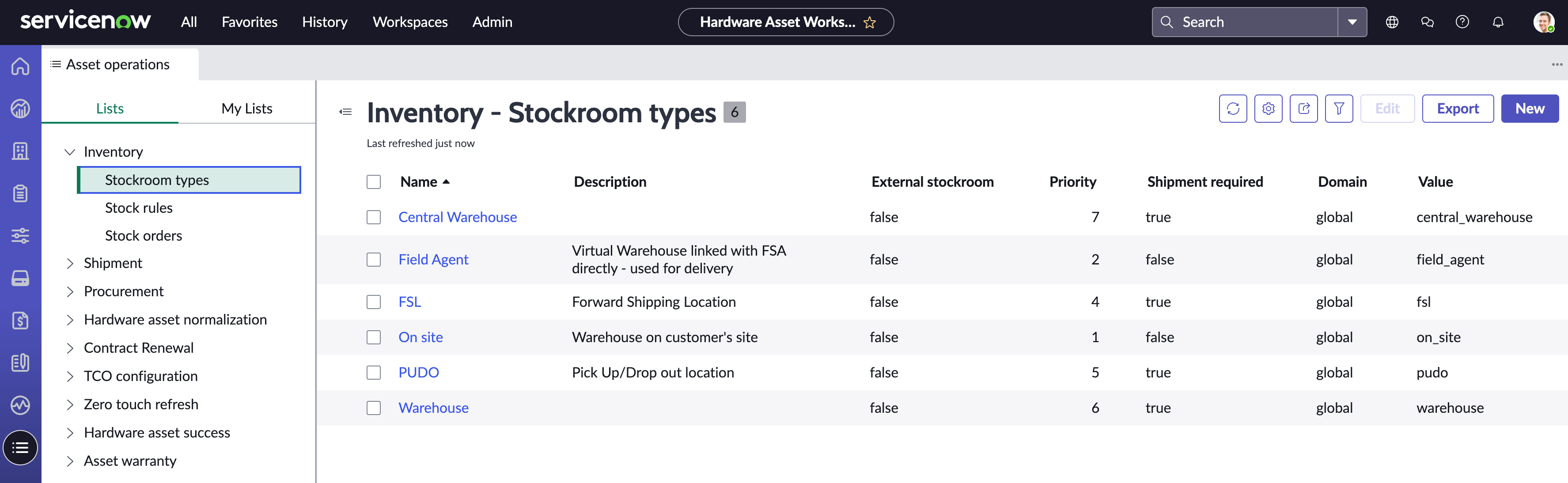
Task: Open the sliders settings sidebar icon
Action: pyautogui.click(x=20, y=236)
